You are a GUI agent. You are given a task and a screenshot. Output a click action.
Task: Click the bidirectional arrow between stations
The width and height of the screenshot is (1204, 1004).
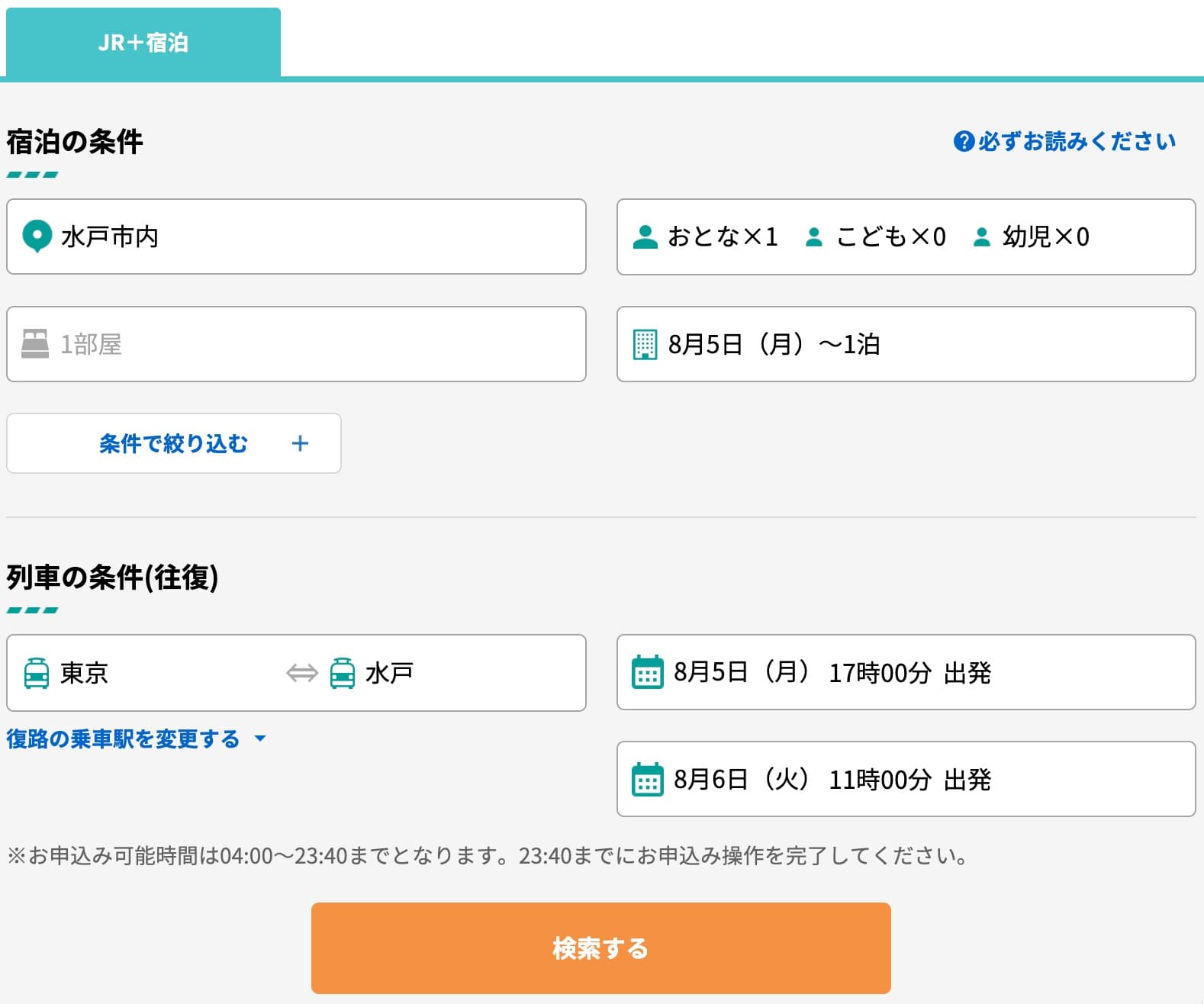click(x=302, y=673)
